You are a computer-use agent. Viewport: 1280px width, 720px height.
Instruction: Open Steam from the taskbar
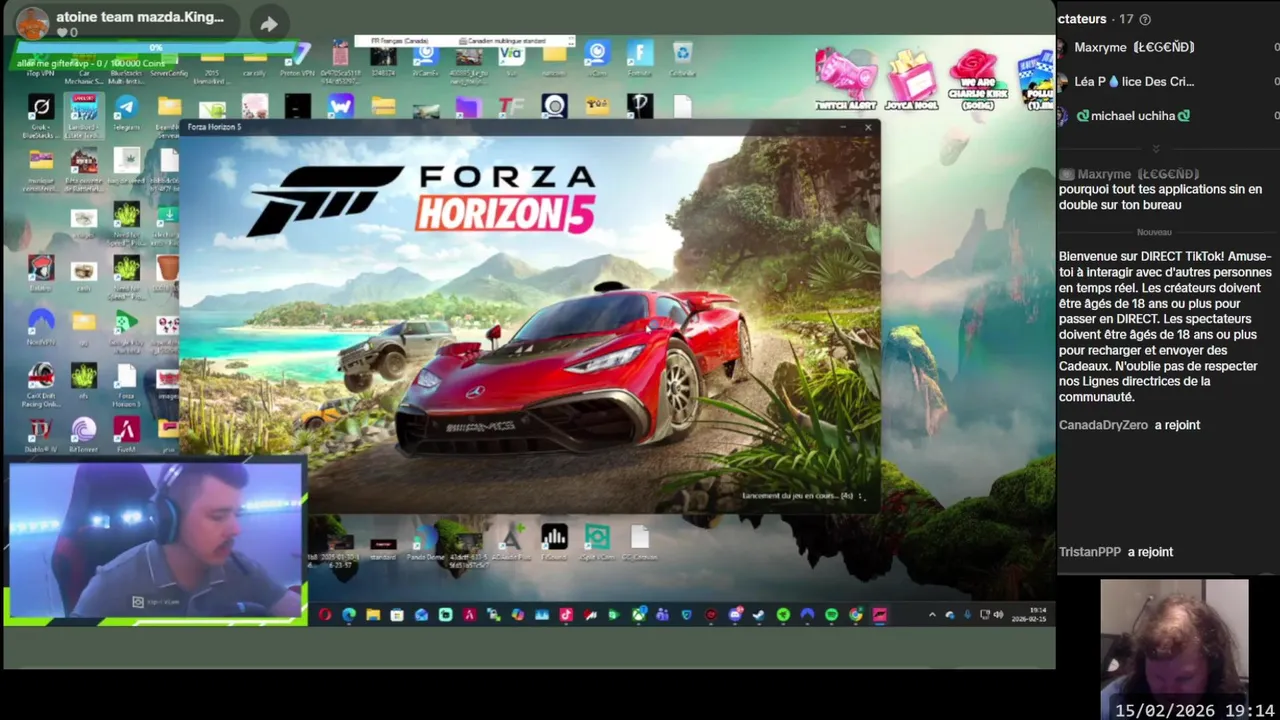click(x=759, y=615)
